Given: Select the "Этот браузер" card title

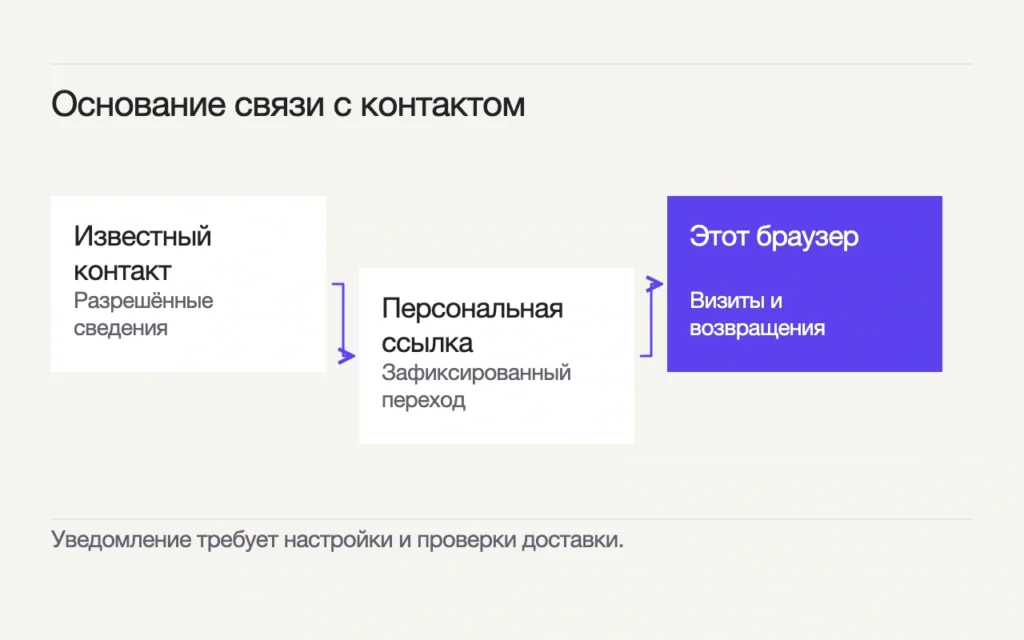Looking at the screenshot, I should pos(774,236).
